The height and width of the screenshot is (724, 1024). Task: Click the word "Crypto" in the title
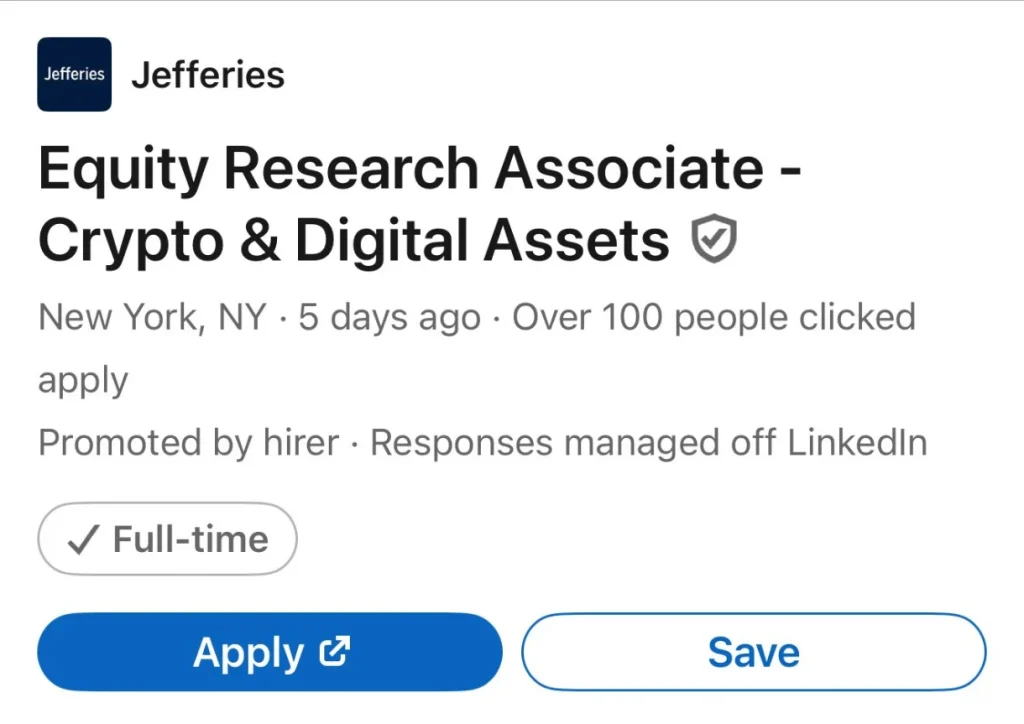[x=135, y=241]
